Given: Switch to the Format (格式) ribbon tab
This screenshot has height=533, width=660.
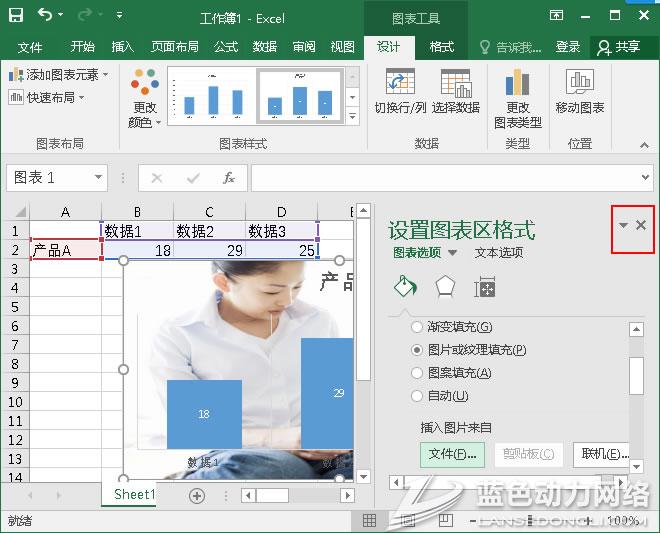Looking at the screenshot, I should point(441,47).
